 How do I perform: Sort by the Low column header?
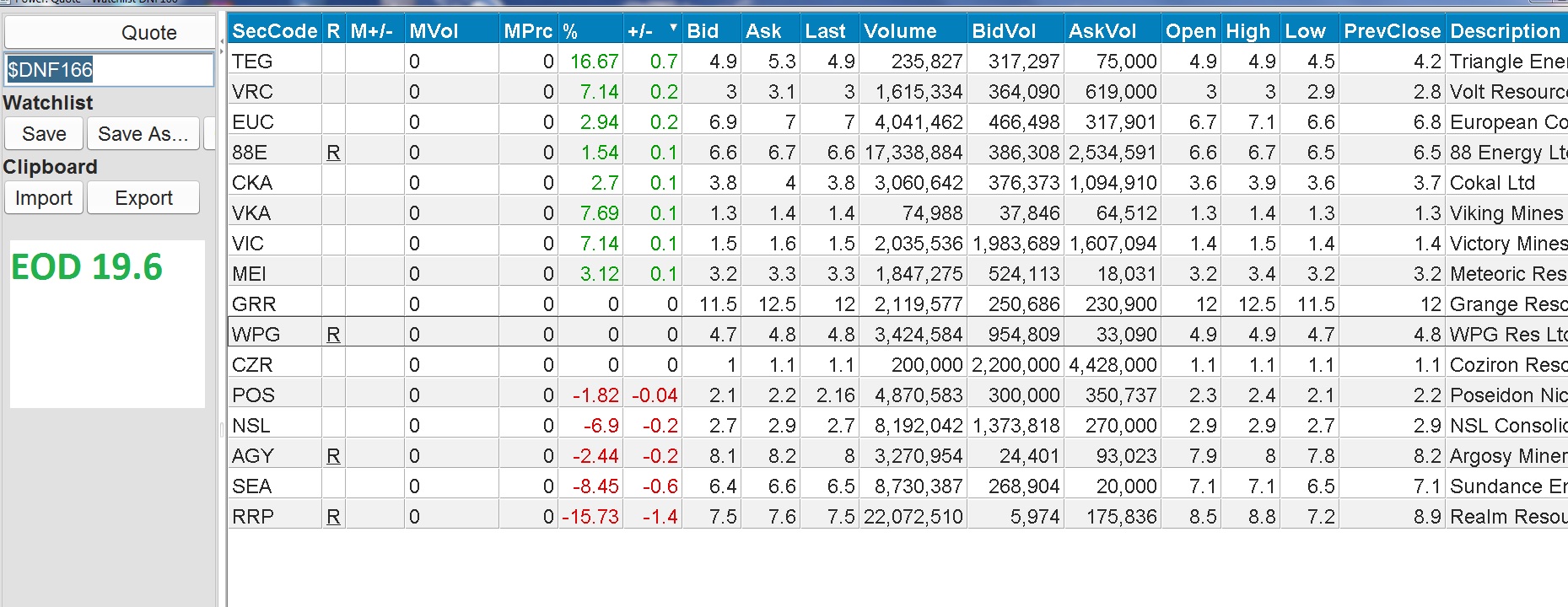[x=1309, y=31]
